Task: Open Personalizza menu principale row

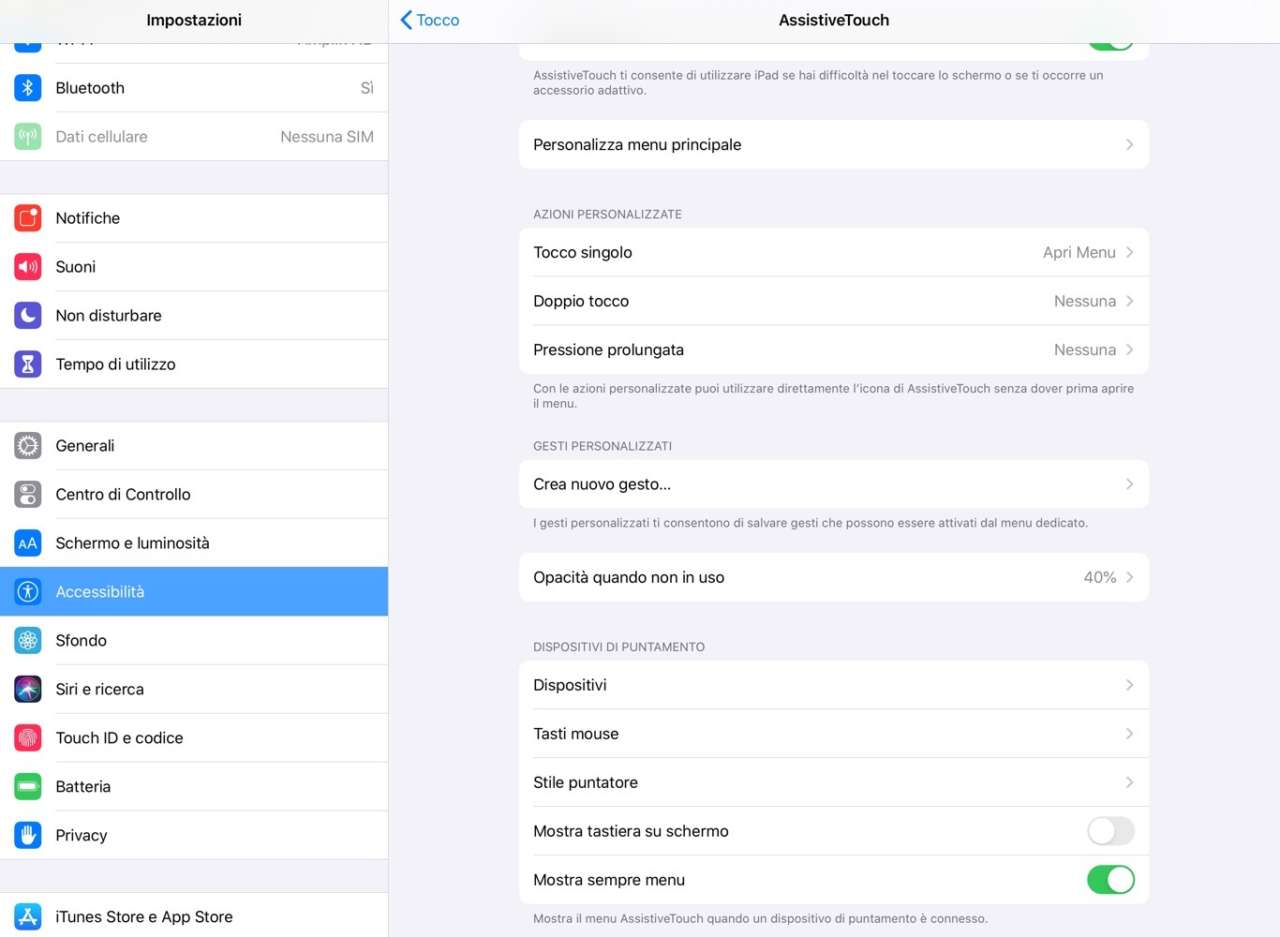Action: (x=833, y=145)
